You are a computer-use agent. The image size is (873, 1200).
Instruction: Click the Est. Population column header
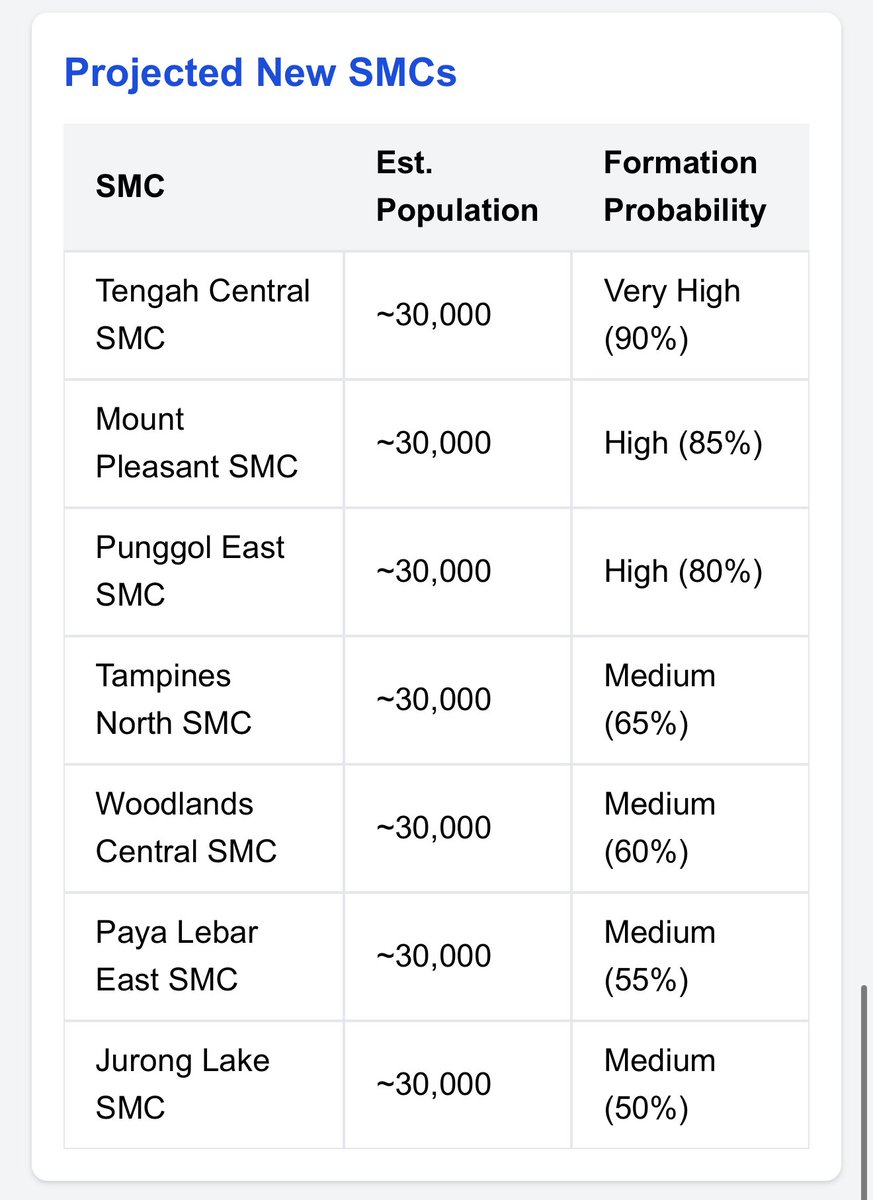pyautogui.click(x=456, y=186)
